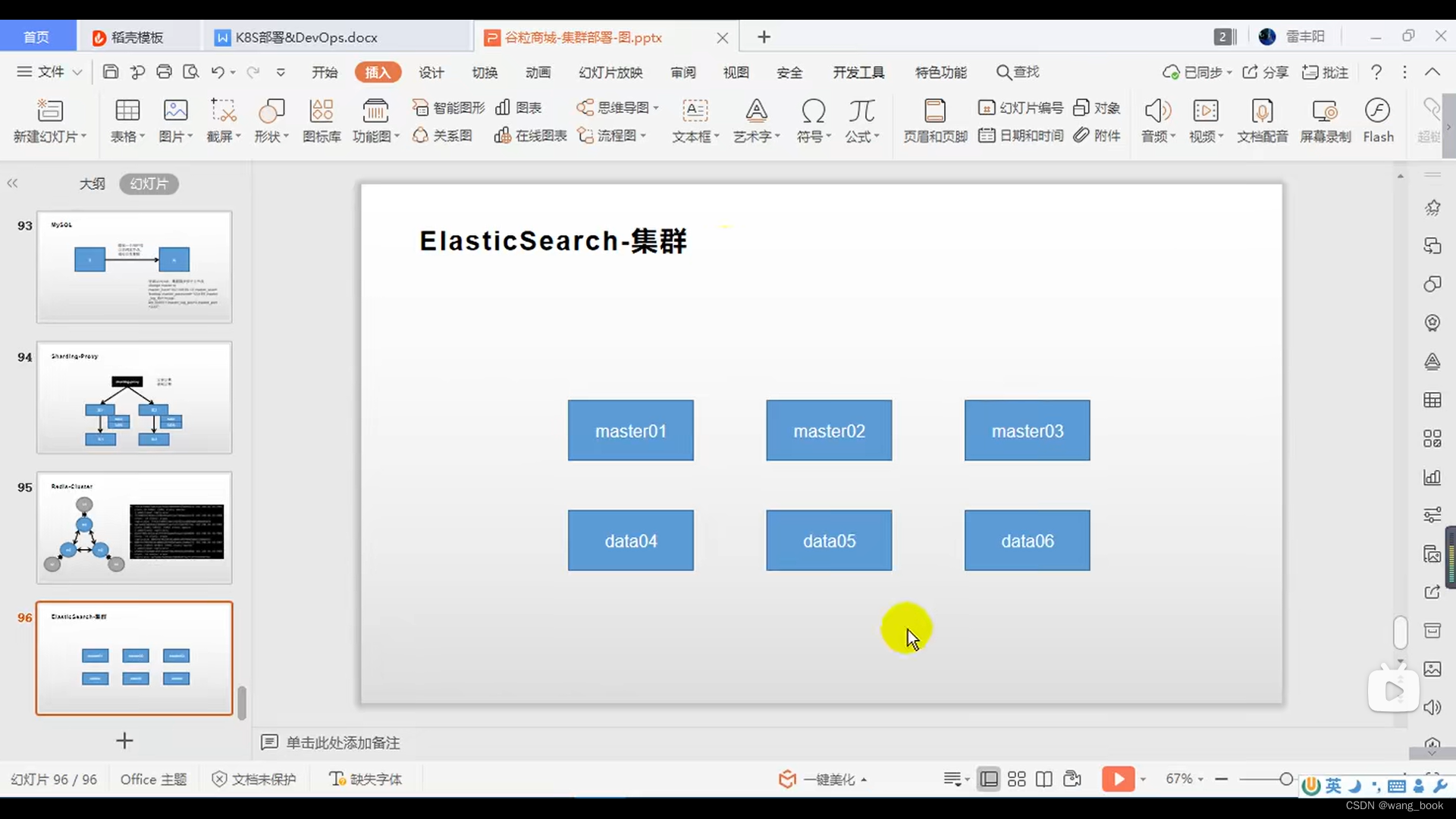Select slide 94 thumbnail in sidebar
1456x819 pixels.
pyautogui.click(x=133, y=398)
